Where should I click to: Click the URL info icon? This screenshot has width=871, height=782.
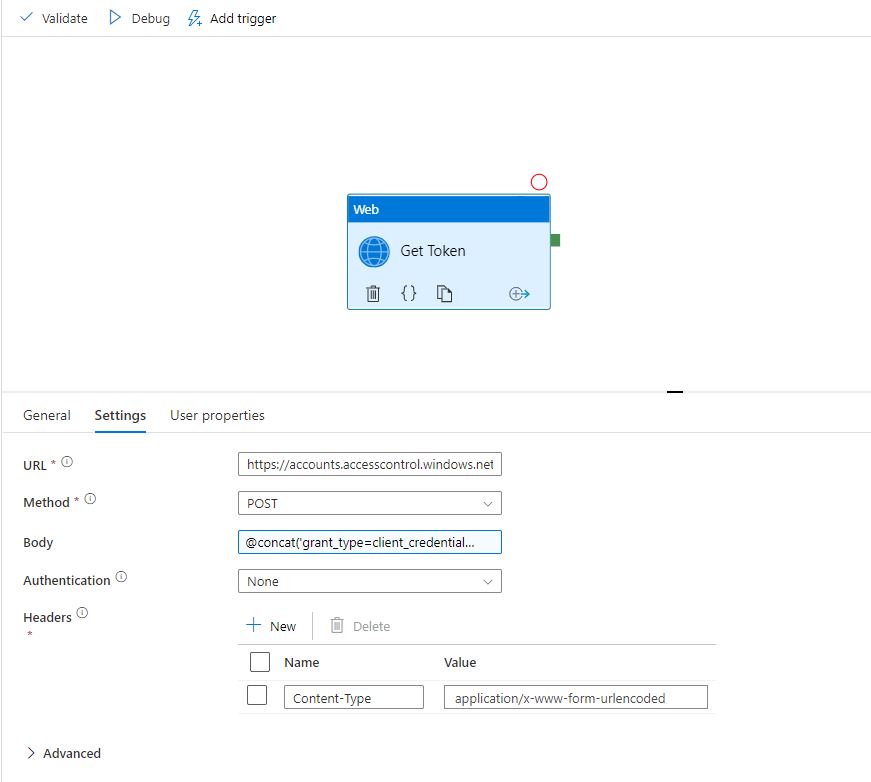(x=67, y=462)
